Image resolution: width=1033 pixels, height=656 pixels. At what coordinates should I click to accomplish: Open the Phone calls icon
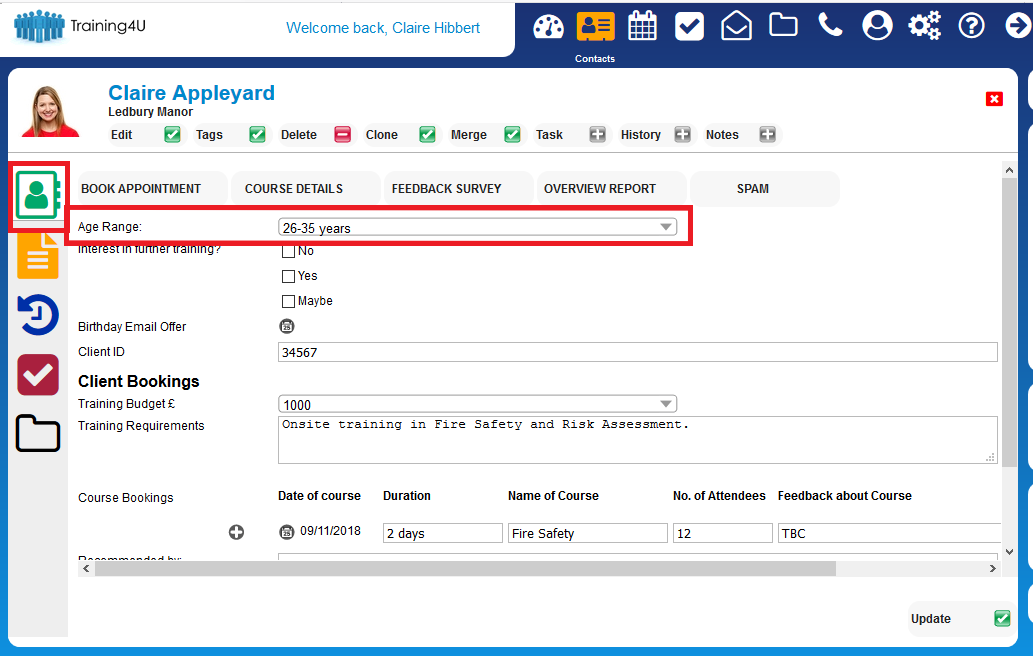(x=830, y=26)
